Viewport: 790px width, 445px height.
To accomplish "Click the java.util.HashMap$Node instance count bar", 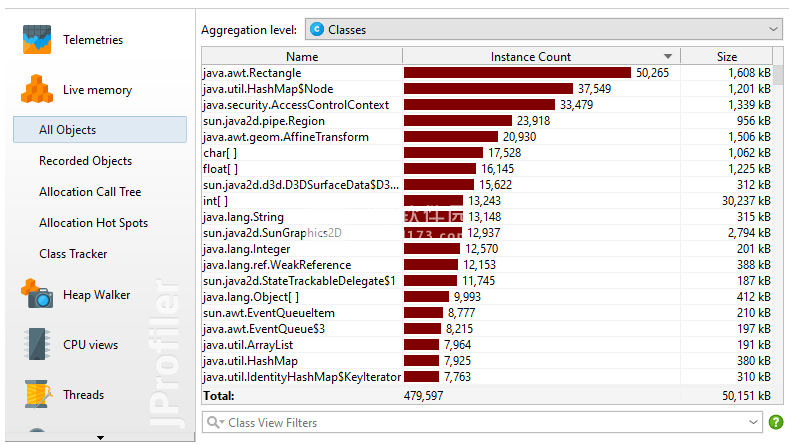I will coord(488,89).
